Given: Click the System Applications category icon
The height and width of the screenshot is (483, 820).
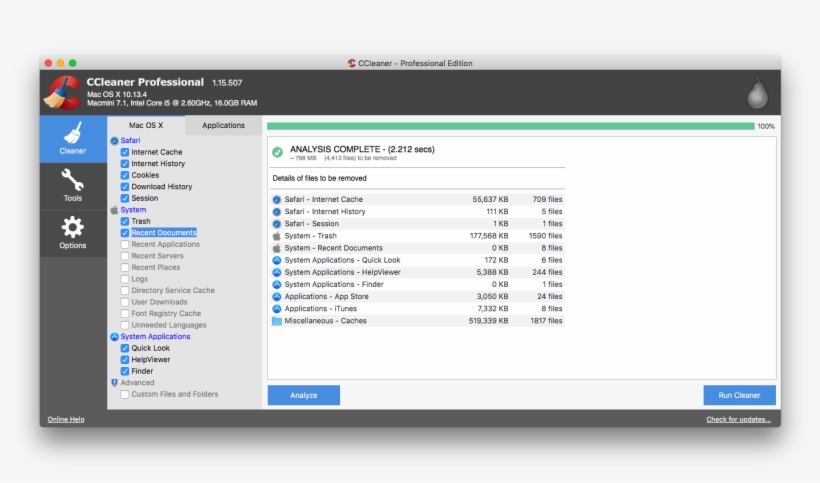Looking at the screenshot, I should pos(115,337).
